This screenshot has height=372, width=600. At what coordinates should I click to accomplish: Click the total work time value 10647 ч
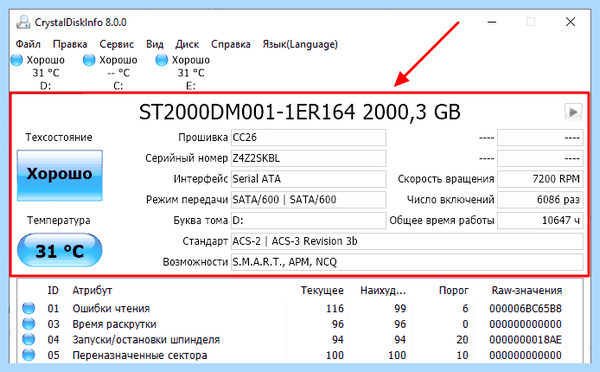pos(540,220)
